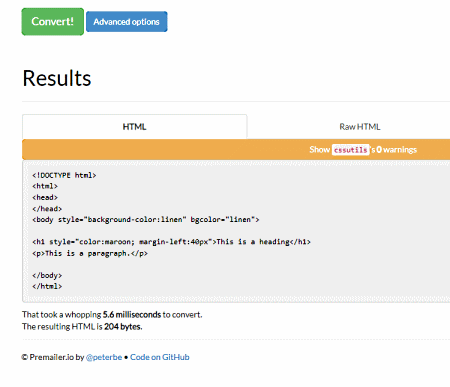
Task: Open the Advanced options panel
Action: [x=127, y=22]
